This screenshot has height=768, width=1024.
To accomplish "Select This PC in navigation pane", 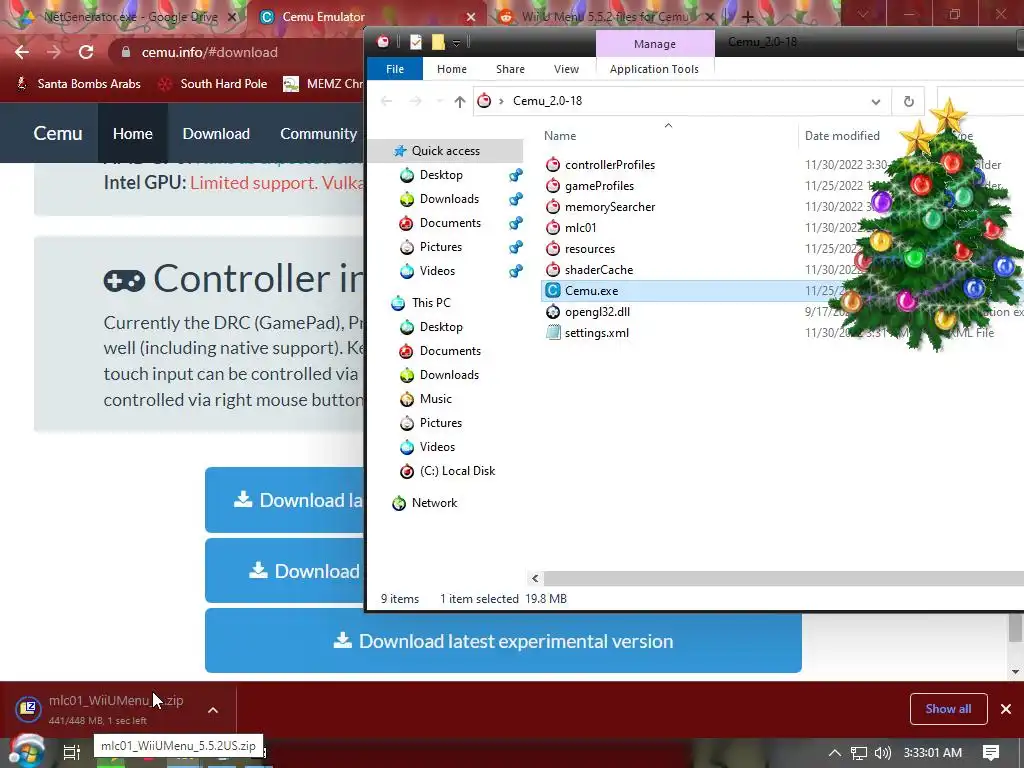I will (x=430, y=303).
